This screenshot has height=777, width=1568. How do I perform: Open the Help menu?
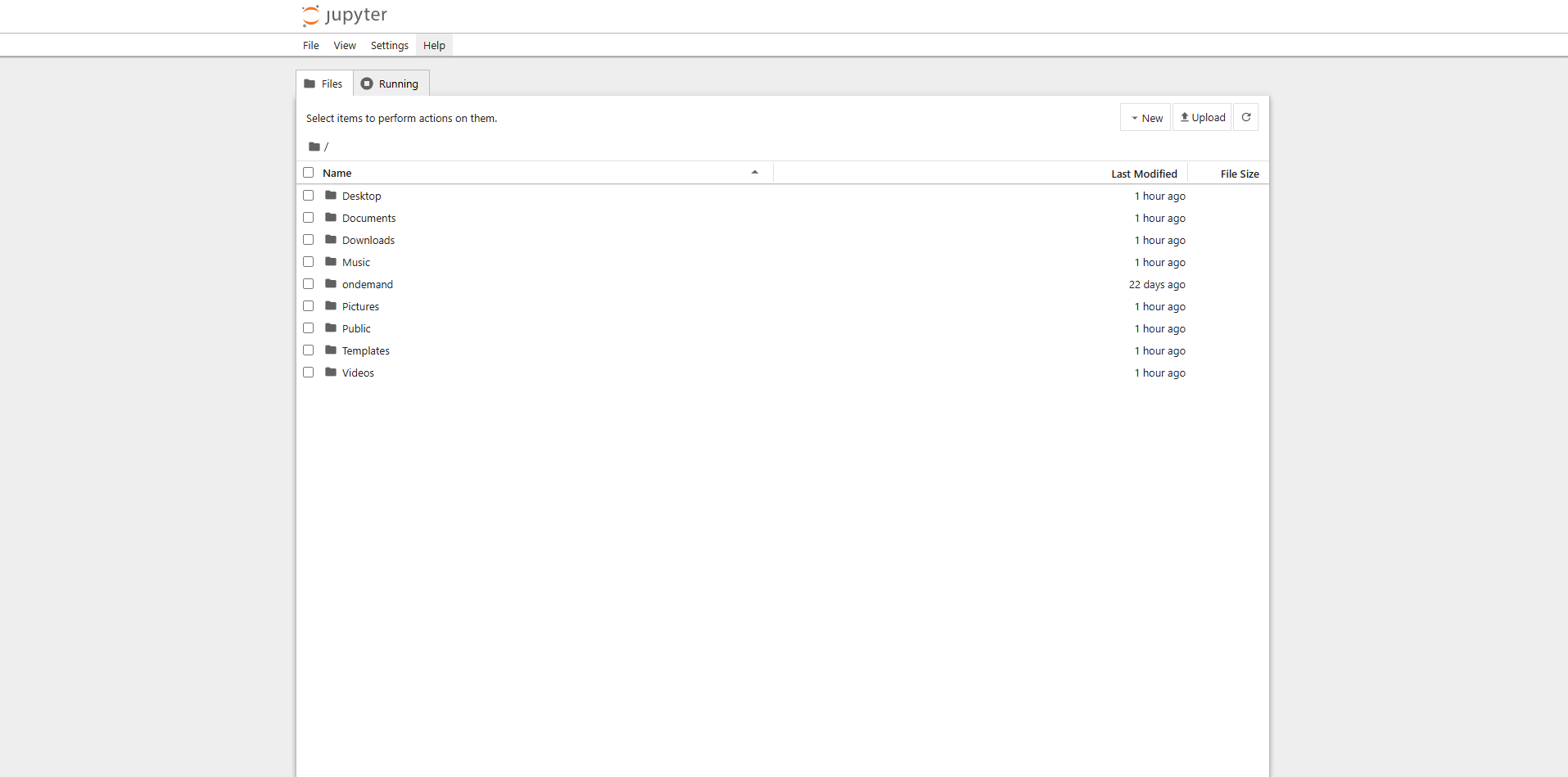click(434, 46)
